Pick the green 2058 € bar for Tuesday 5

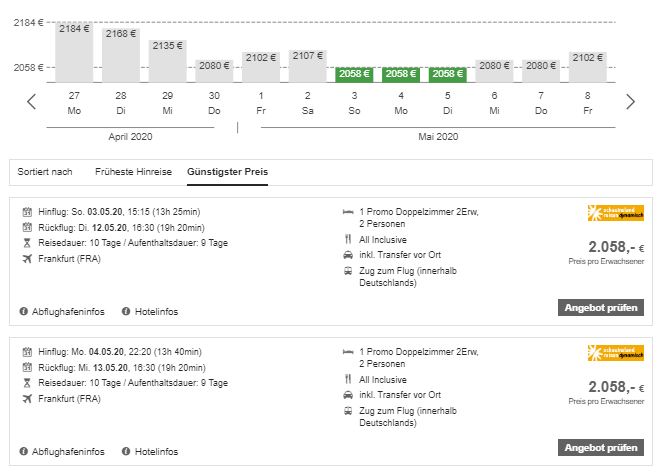click(447, 74)
